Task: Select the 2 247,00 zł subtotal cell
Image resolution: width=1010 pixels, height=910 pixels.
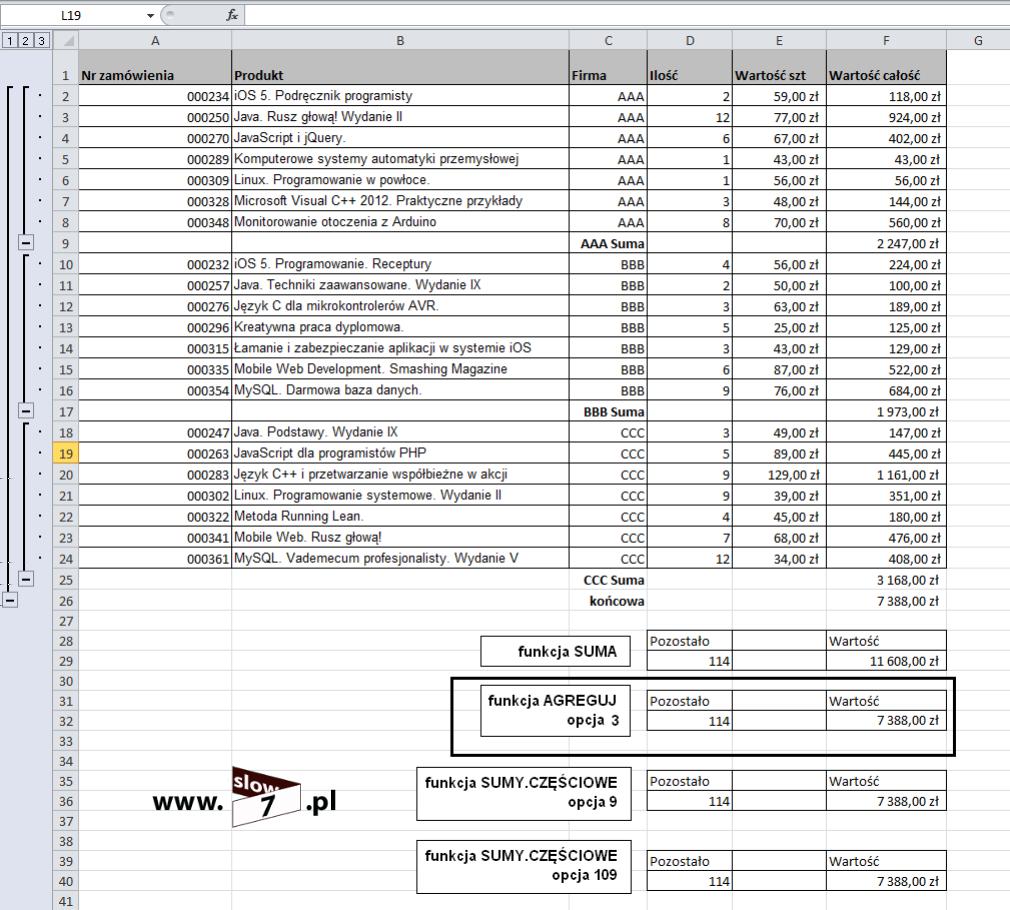Action: coord(886,243)
